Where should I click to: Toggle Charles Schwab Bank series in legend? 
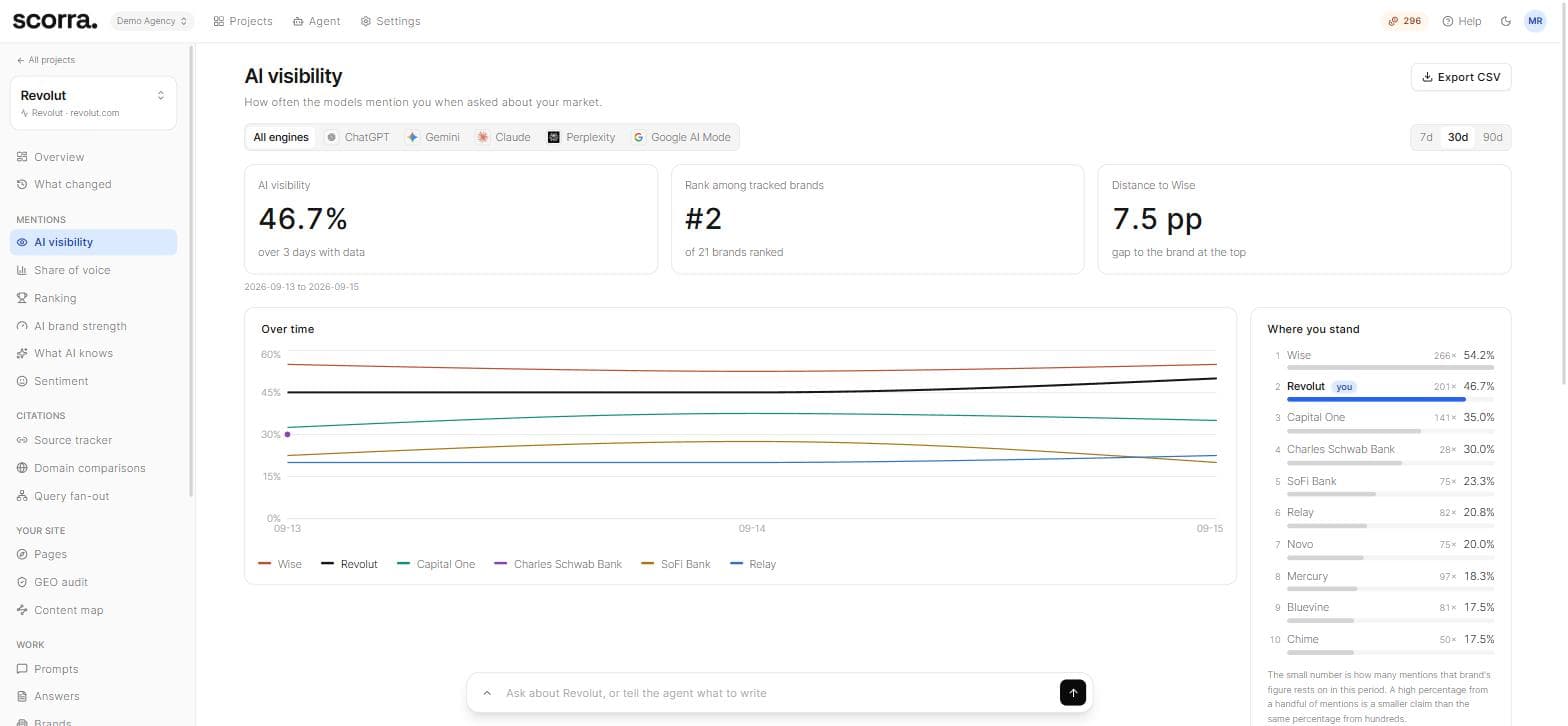click(558, 564)
